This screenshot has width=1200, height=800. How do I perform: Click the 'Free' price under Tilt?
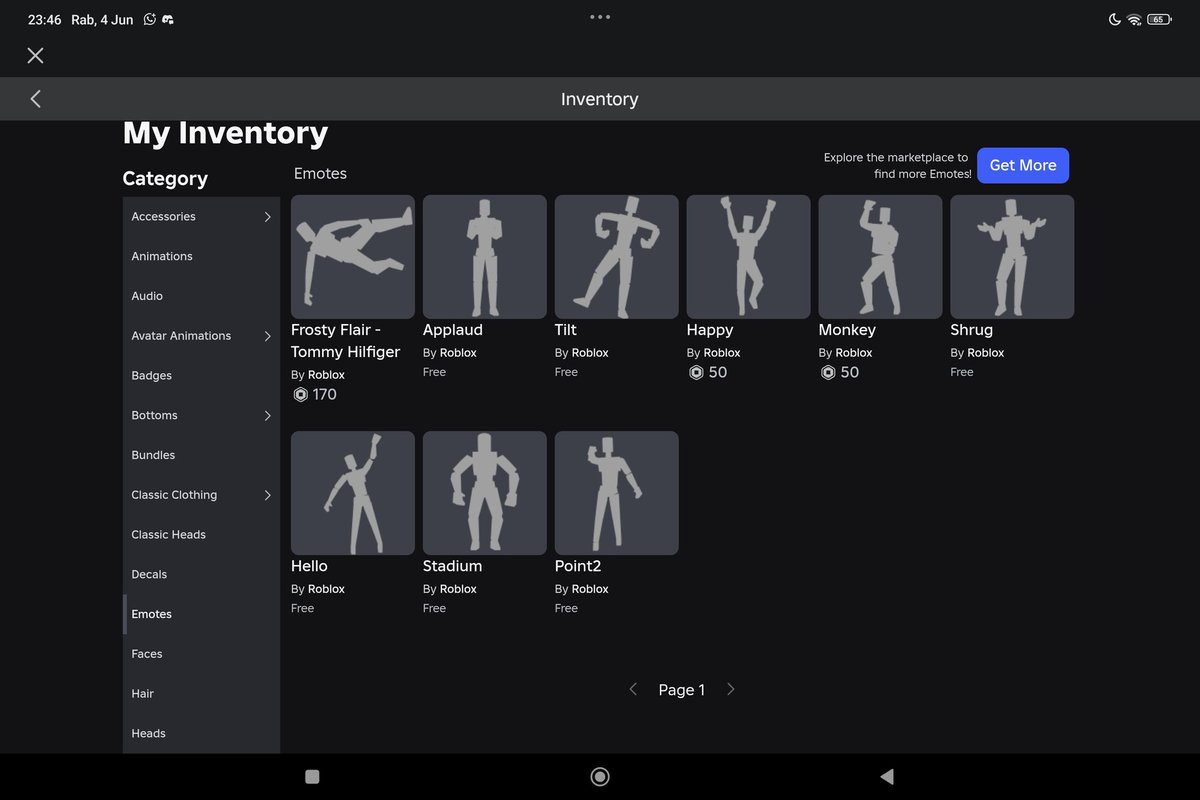[x=566, y=372]
